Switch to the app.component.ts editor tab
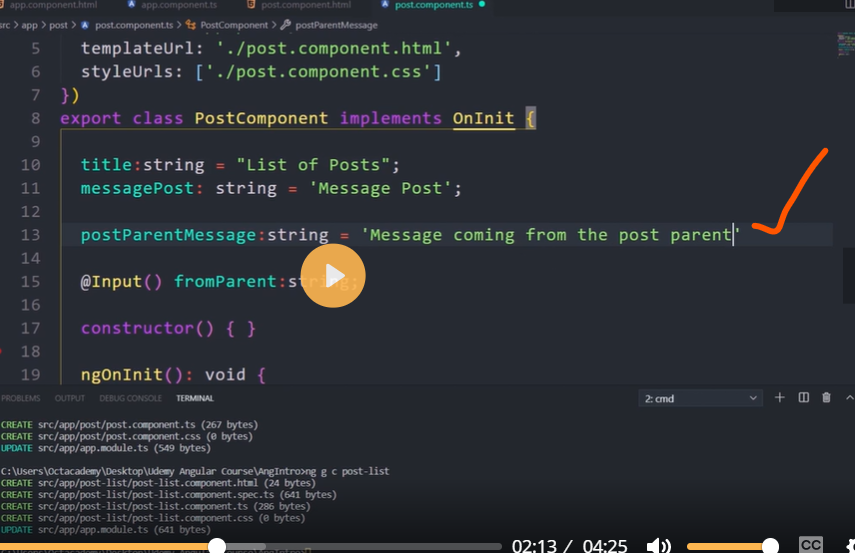The image size is (855, 553). pyautogui.click(x=178, y=5)
